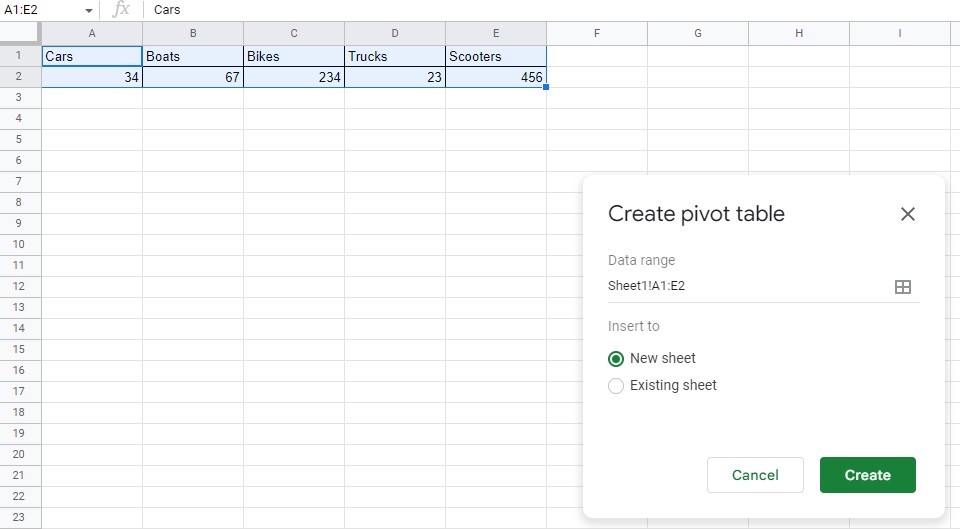This screenshot has height=529, width=960.
Task: Select column A header
Action: [x=92, y=34]
